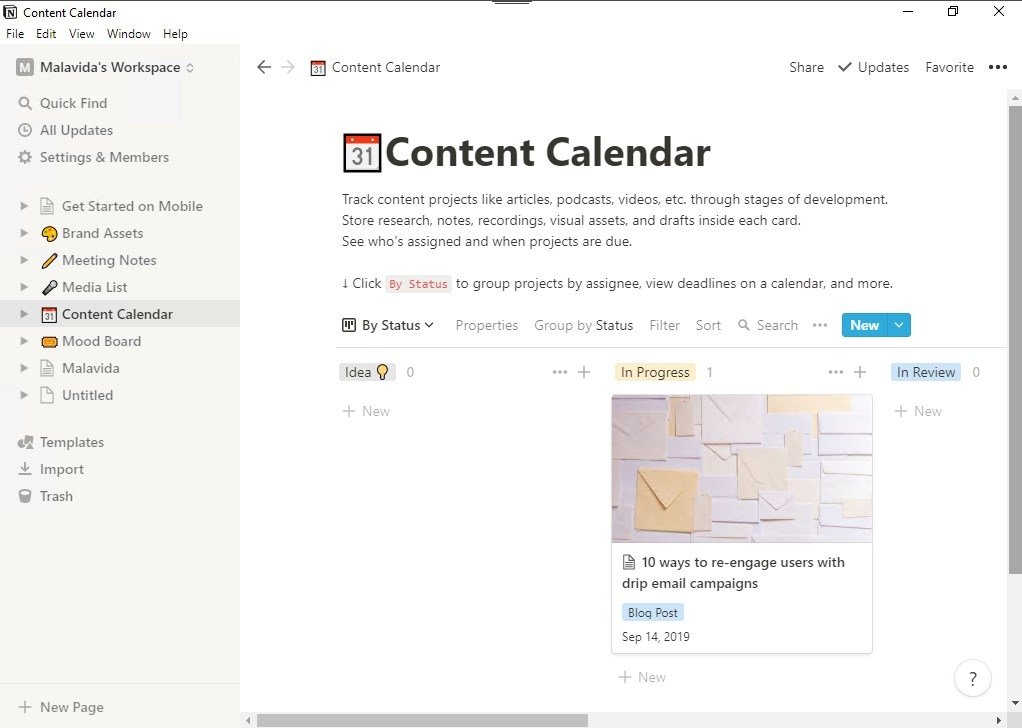The height and width of the screenshot is (728, 1022).
Task: Click the Settings & Members gear icon
Action: 25,157
